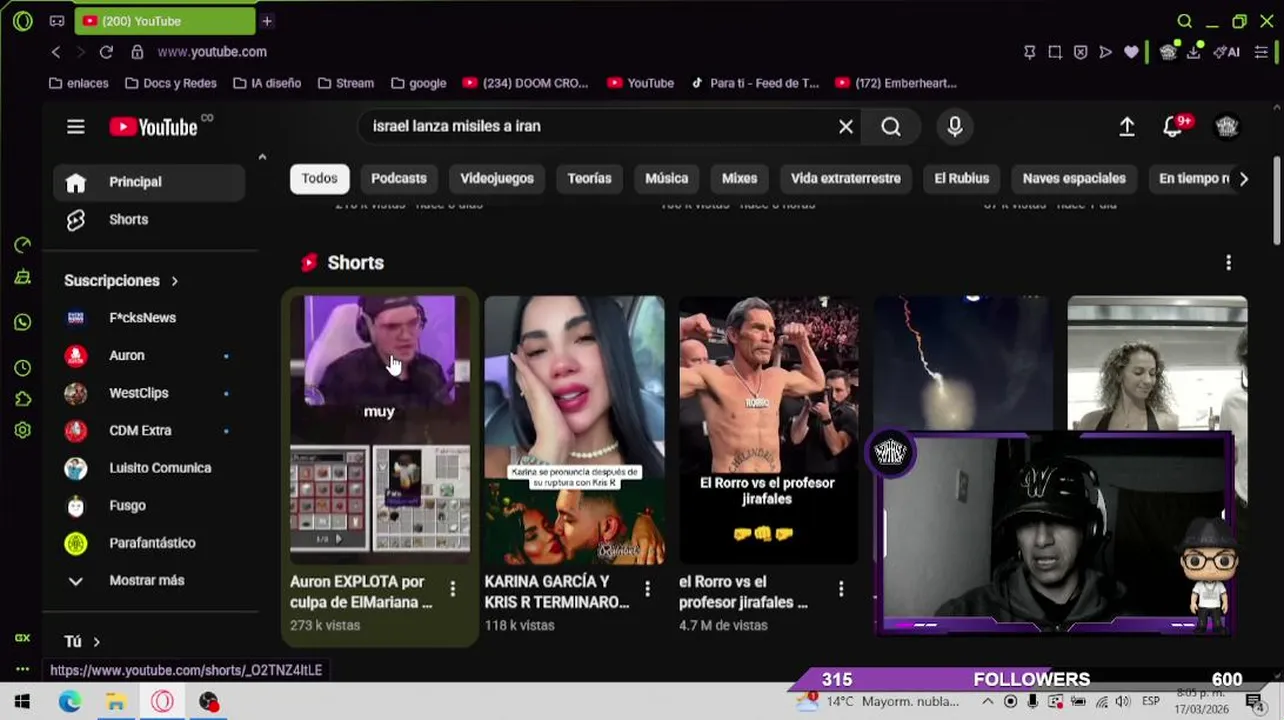The height and width of the screenshot is (720, 1284).
Task: Open the YouTube account avatar menu
Action: coord(1227,127)
